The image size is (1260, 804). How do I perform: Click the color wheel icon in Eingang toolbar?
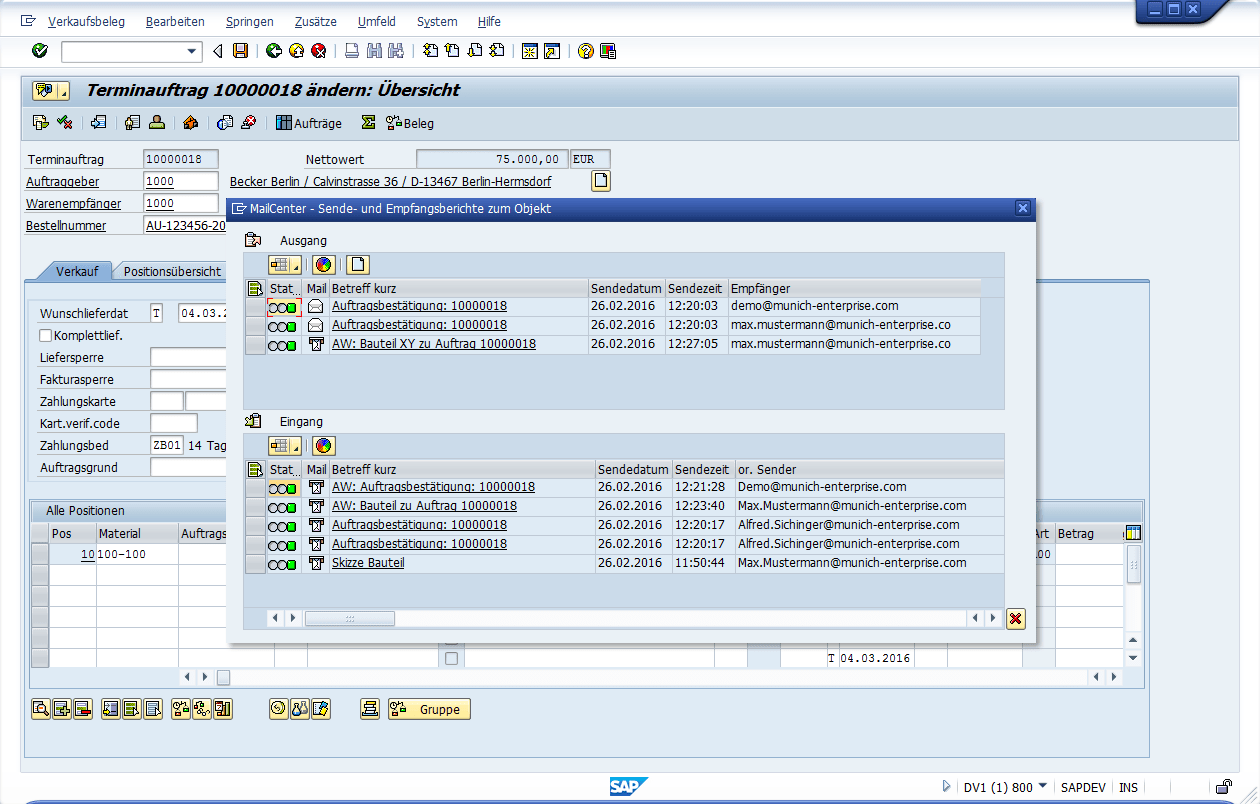[322, 446]
